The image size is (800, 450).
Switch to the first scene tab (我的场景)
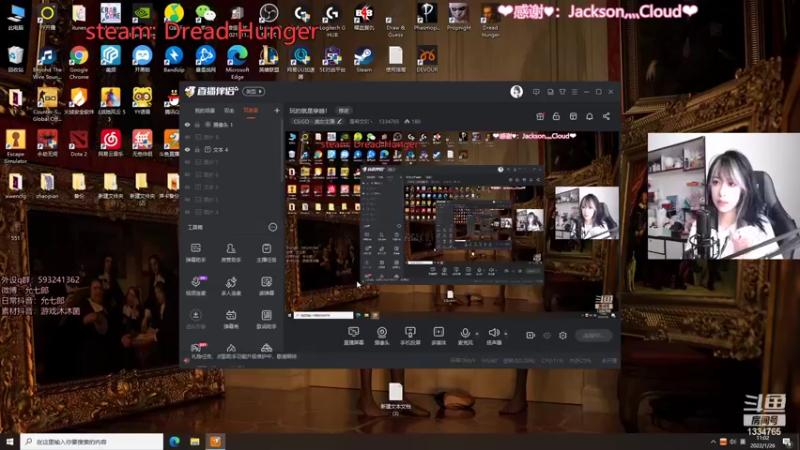coord(204,110)
